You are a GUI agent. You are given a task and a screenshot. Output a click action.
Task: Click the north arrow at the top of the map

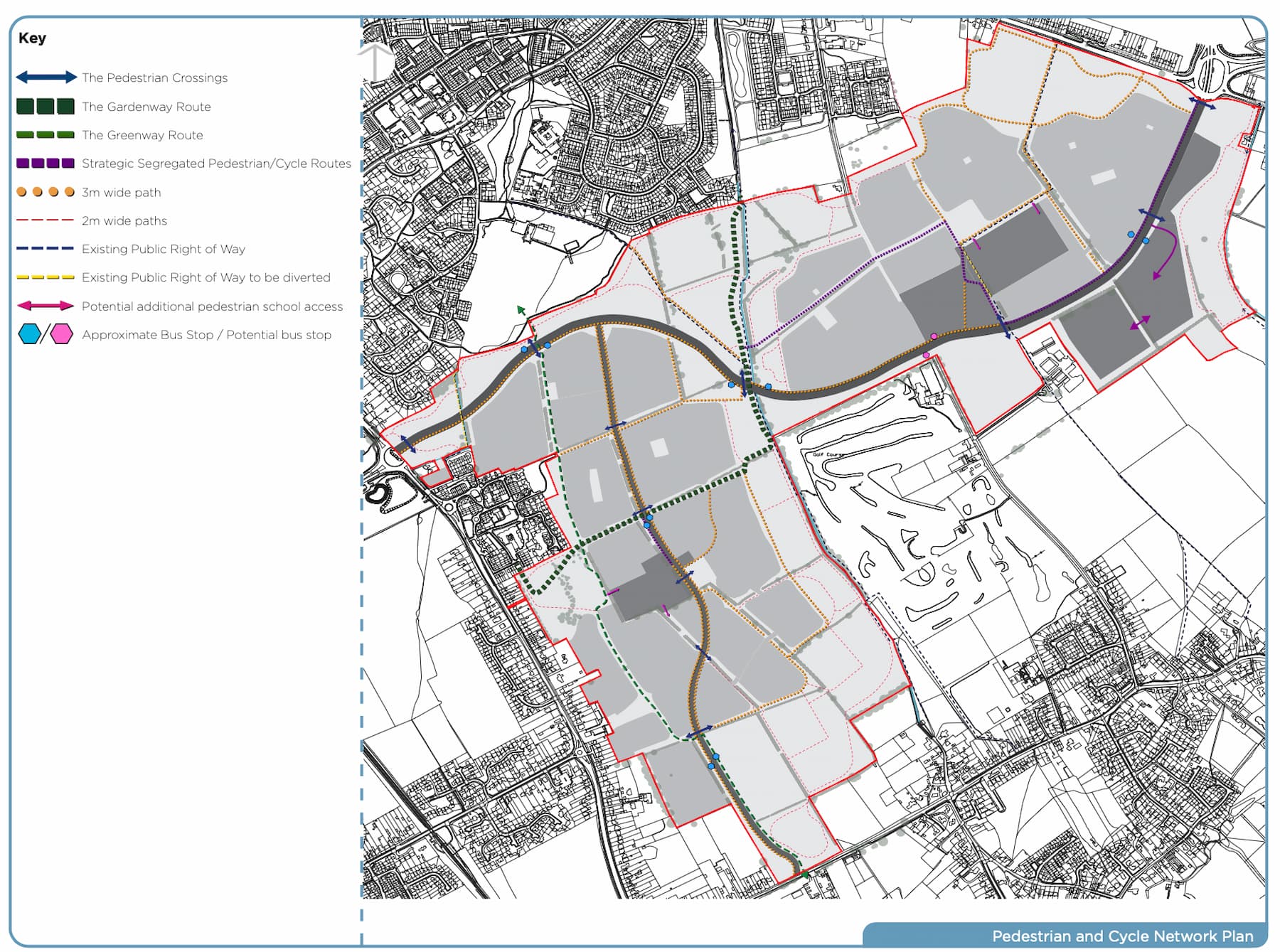tap(375, 57)
